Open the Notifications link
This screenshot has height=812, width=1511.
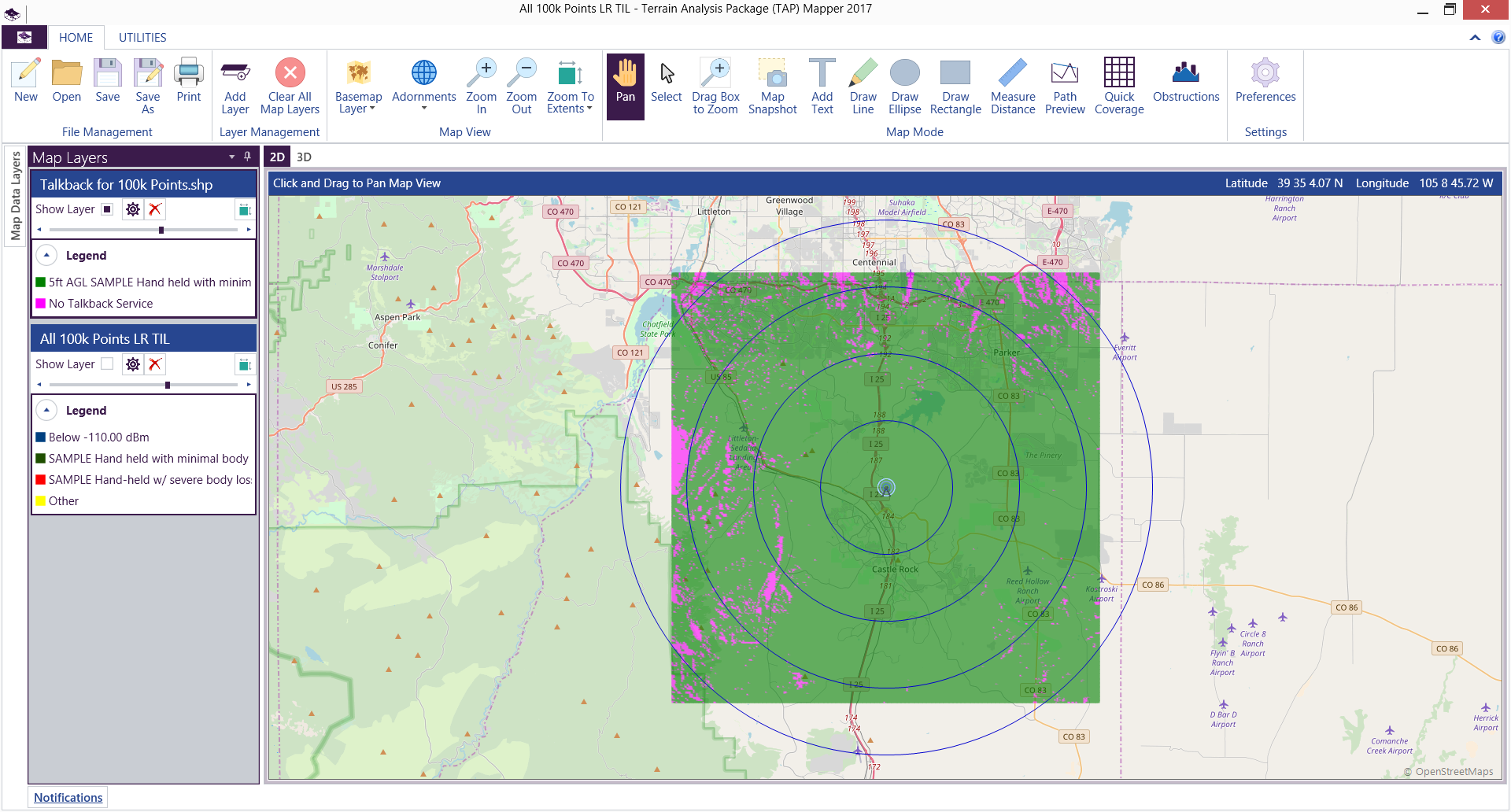point(68,798)
